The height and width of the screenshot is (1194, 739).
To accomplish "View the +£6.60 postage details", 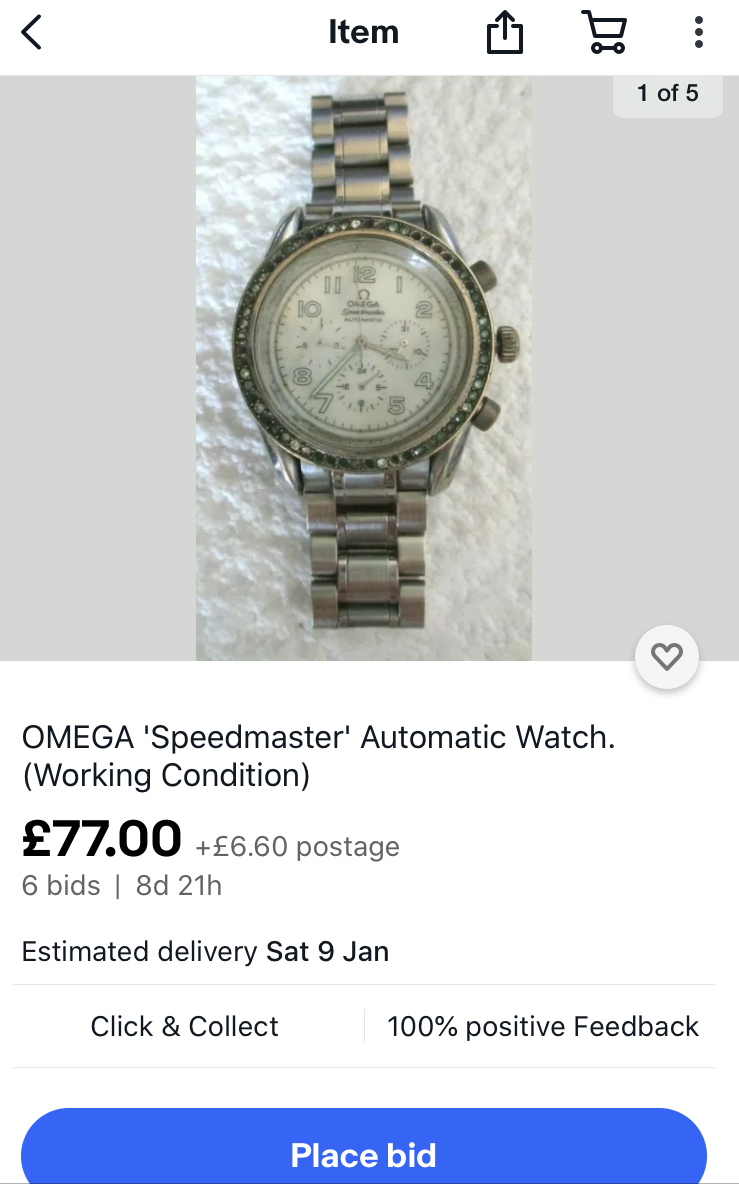I will coord(297,847).
